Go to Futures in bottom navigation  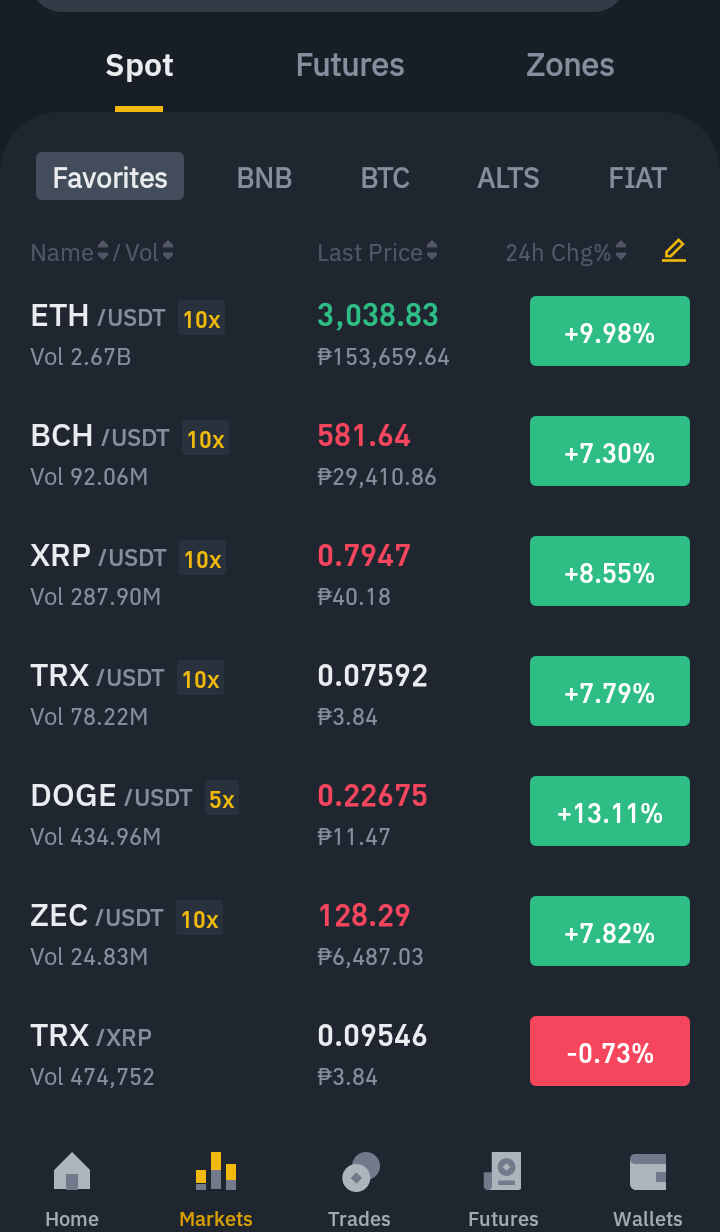click(503, 1190)
